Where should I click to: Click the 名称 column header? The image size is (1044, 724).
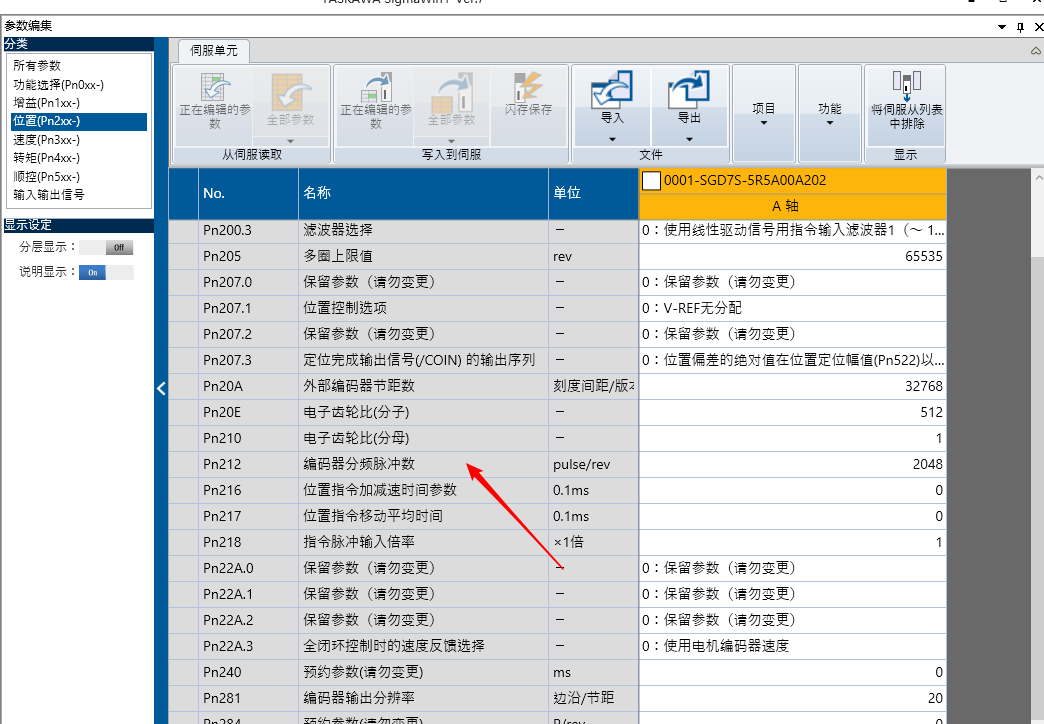pos(422,193)
